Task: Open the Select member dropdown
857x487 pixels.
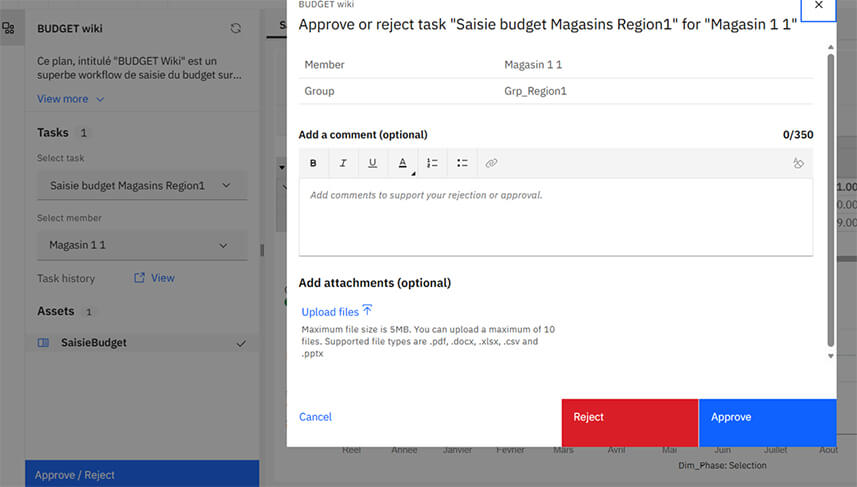Action: click(142, 245)
